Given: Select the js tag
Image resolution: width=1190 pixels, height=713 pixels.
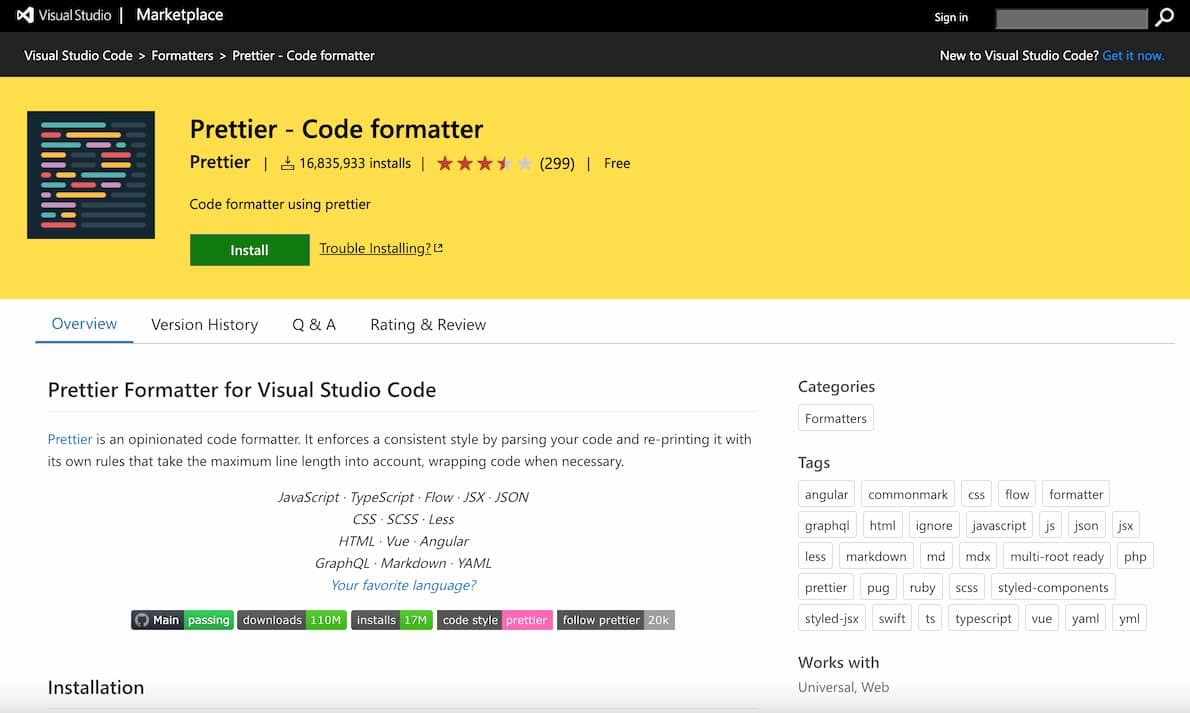Looking at the screenshot, I should click(1050, 525).
